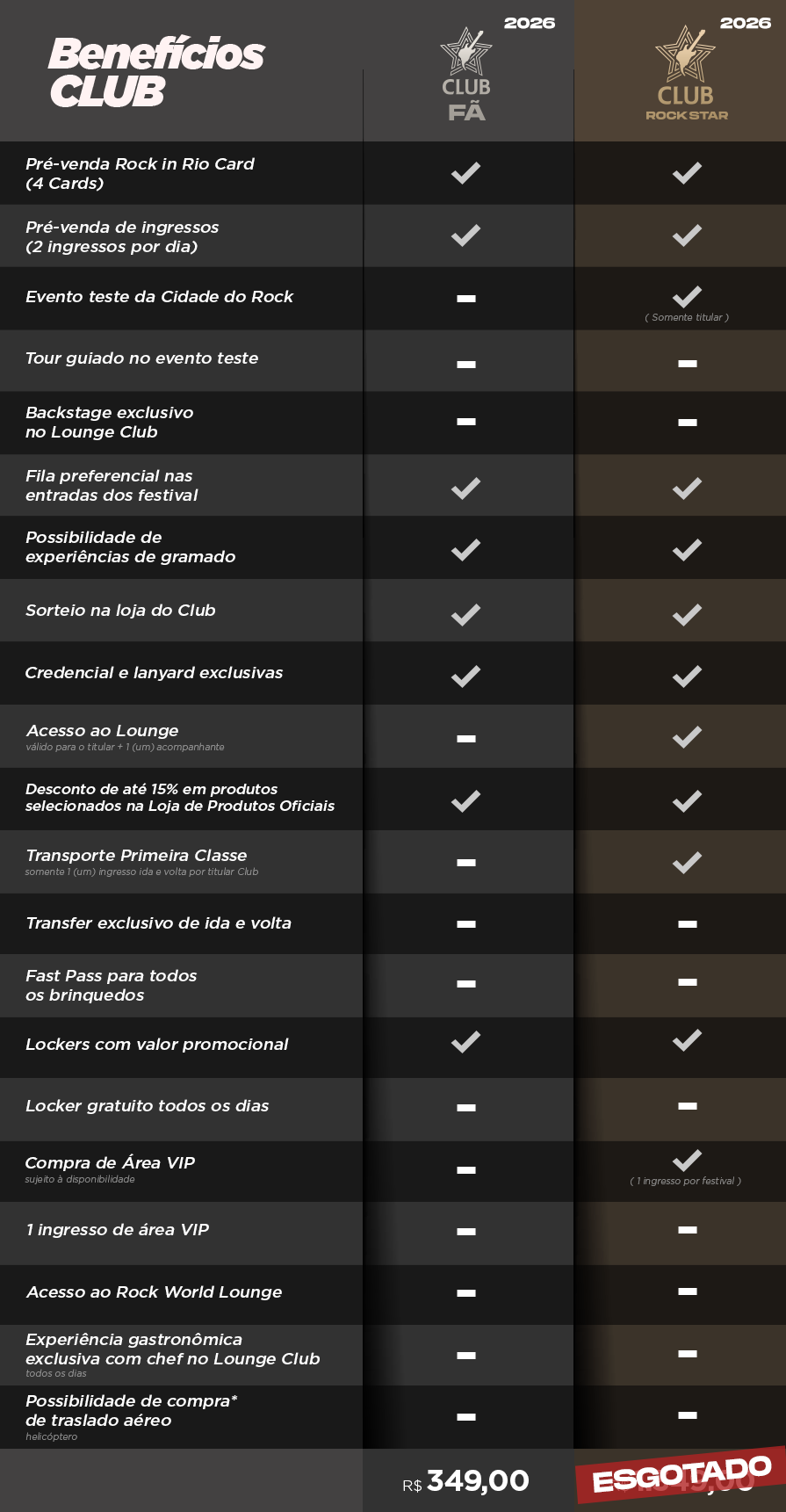Click Club Fã dash for Fast Pass row
Screen dimensions: 786x1512
466,984
